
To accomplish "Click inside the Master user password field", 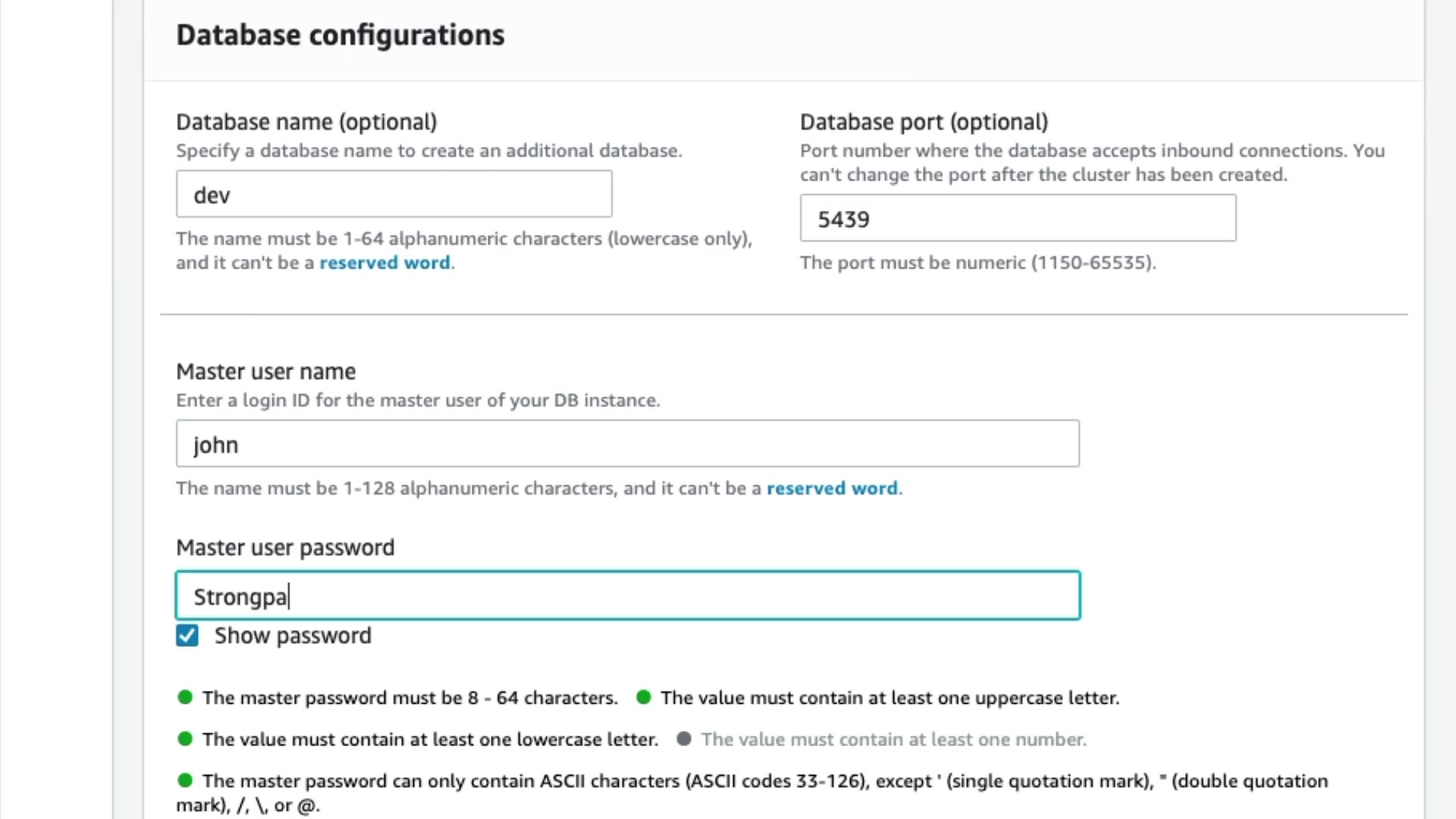I will tap(627, 597).
